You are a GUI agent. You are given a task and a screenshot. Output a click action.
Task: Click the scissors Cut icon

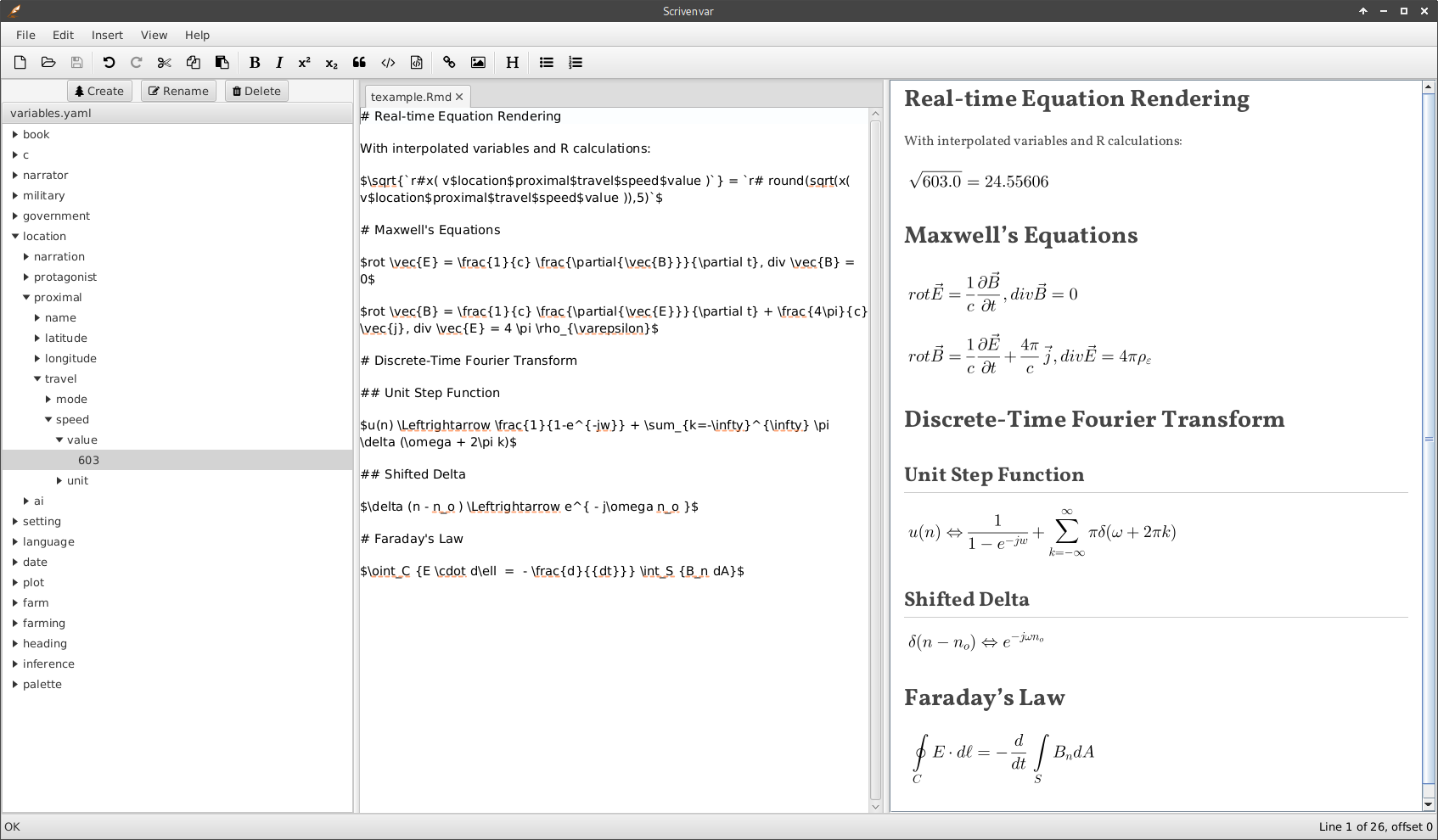pos(165,62)
